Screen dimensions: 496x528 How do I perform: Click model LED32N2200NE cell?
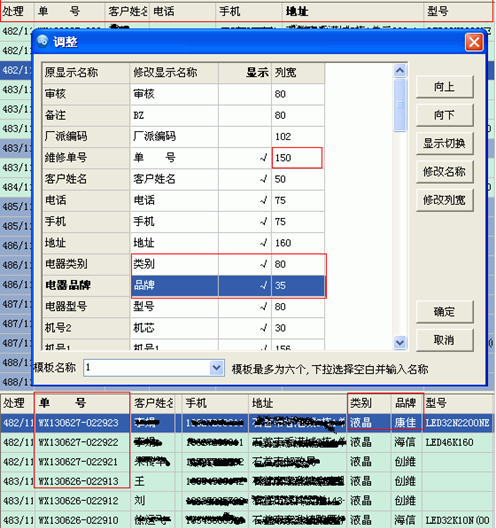tap(458, 423)
